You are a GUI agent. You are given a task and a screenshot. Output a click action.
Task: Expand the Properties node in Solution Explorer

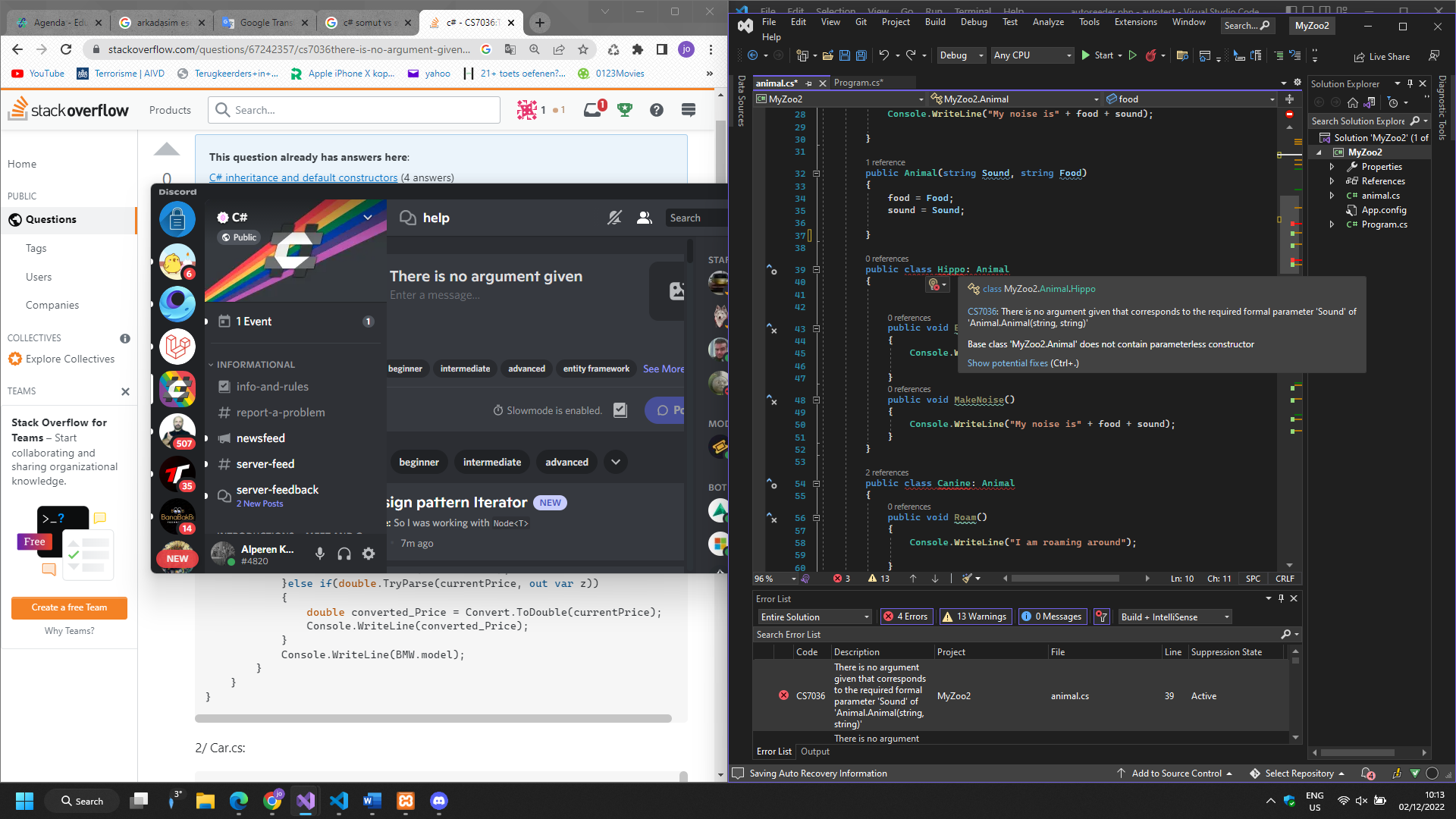(x=1332, y=167)
